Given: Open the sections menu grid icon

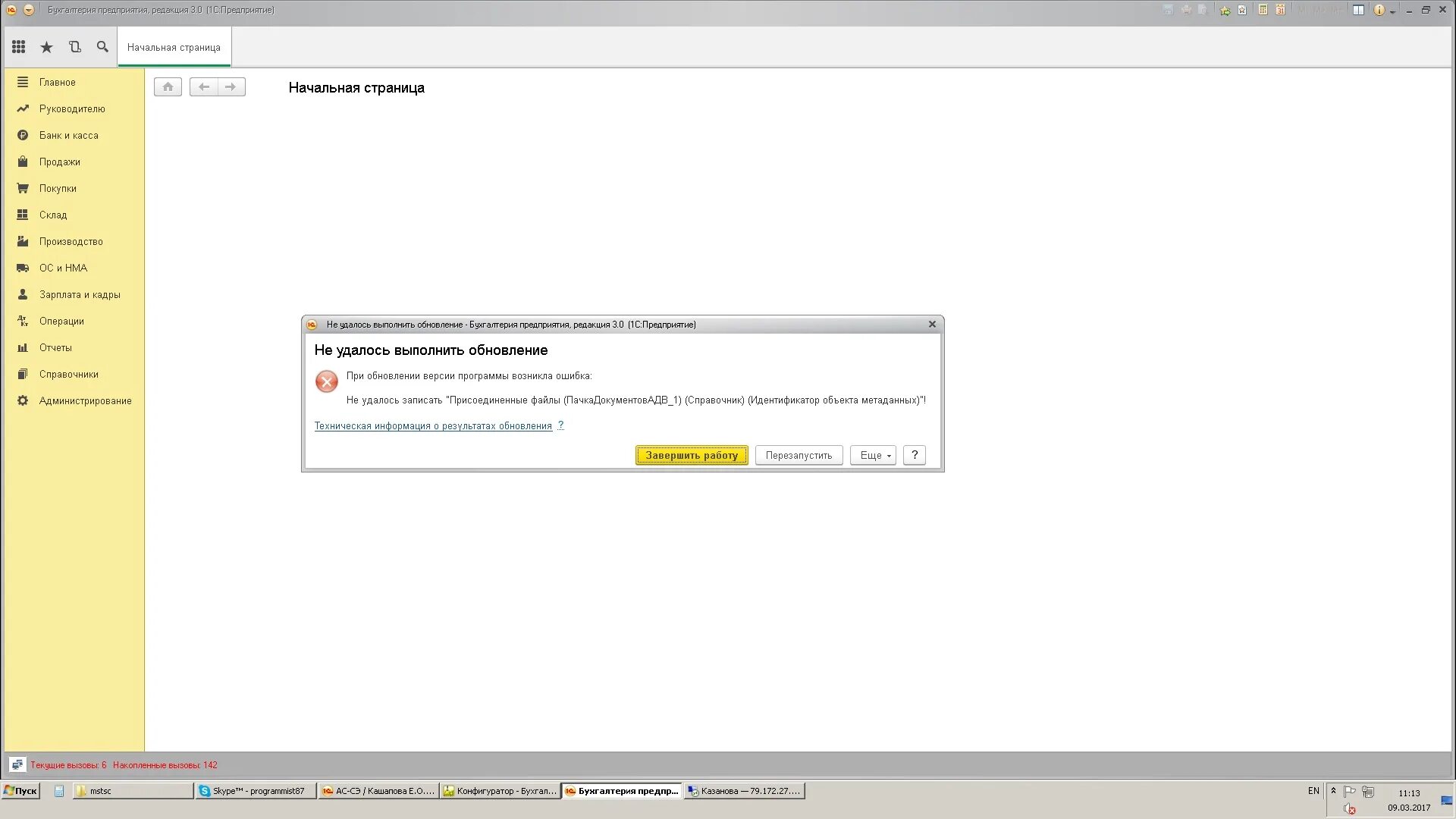Looking at the screenshot, I should [19, 47].
